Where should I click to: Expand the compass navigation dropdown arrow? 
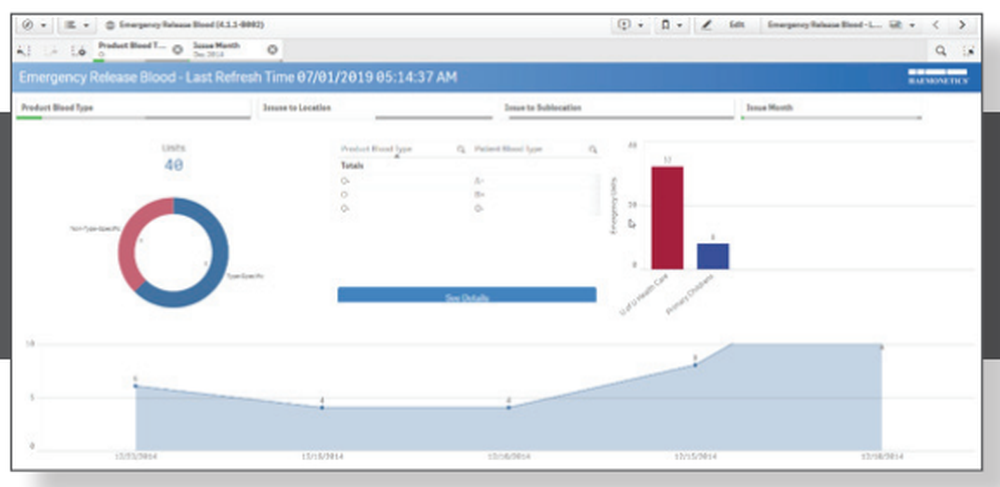click(x=43, y=25)
